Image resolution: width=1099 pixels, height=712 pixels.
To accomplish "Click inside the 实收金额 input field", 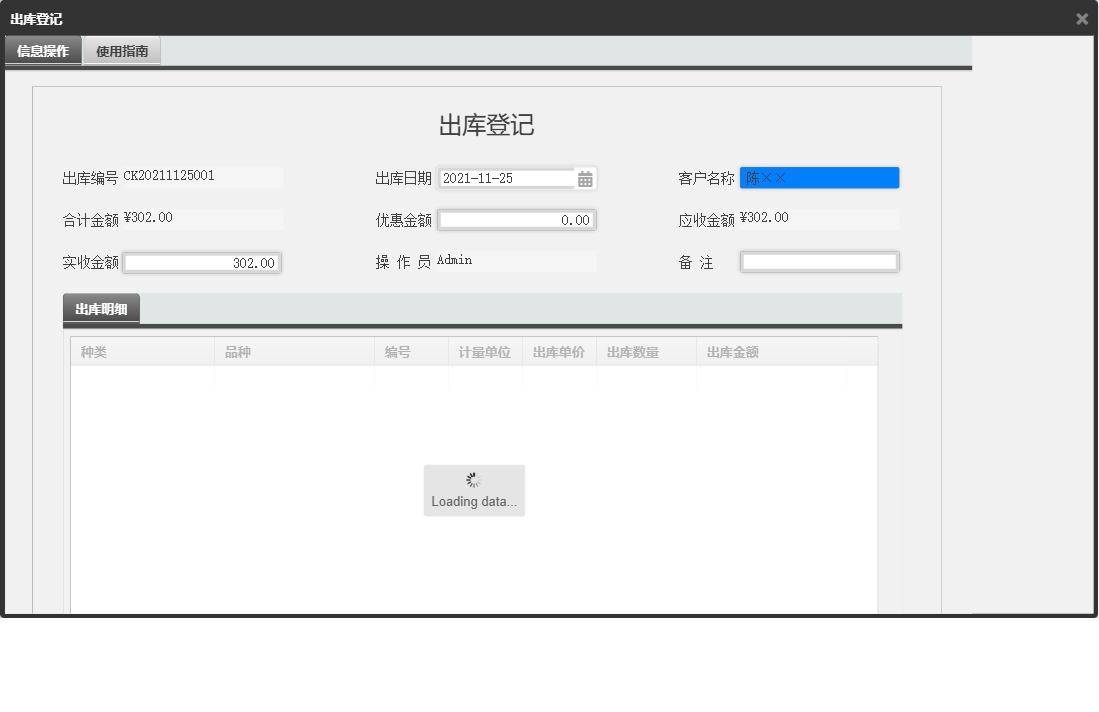I will tap(202, 261).
